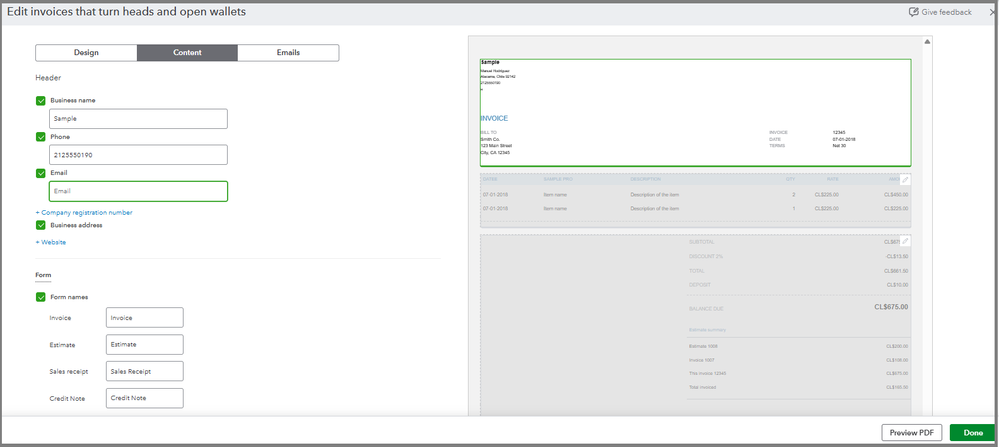
Task: Click the Net 30 terms value
Action: click(x=839, y=146)
